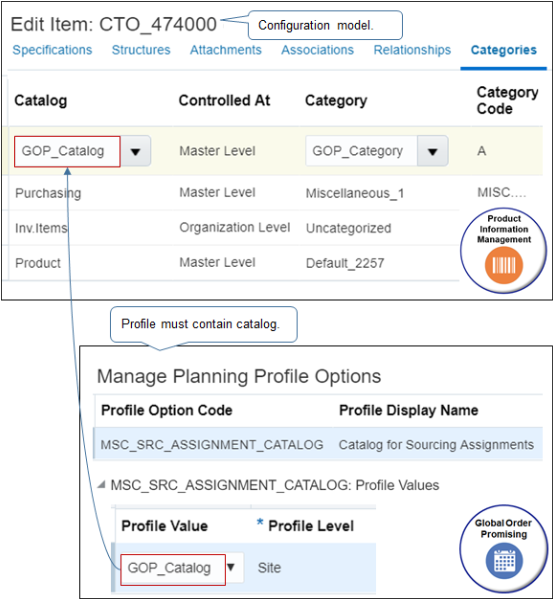Click the Default_2257 category cell
The image size is (554, 600).
[x=345, y=263]
